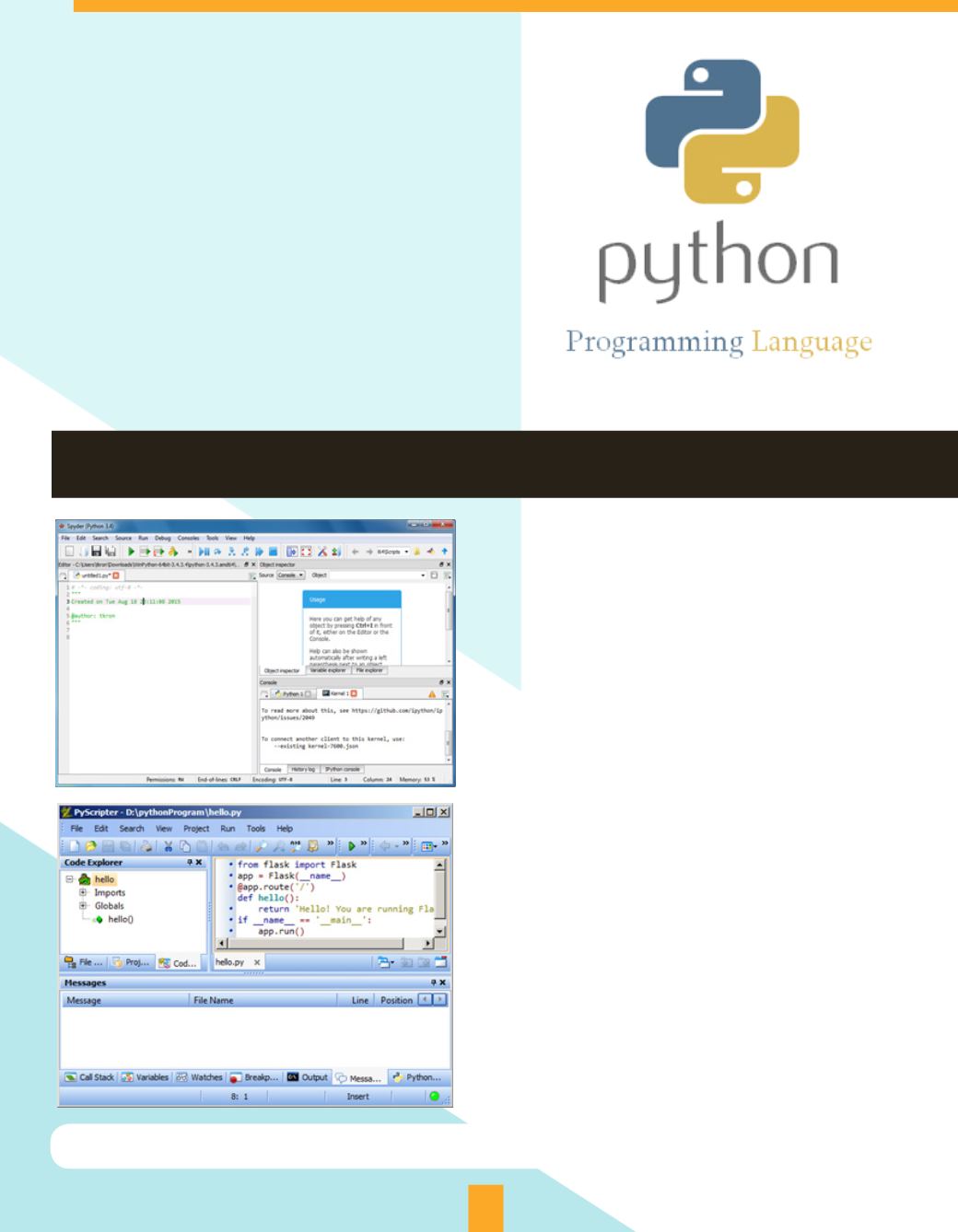Click the Spyder Preferences tools icon
The height and width of the screenshot is (1232, 958).
pos(322,551)
